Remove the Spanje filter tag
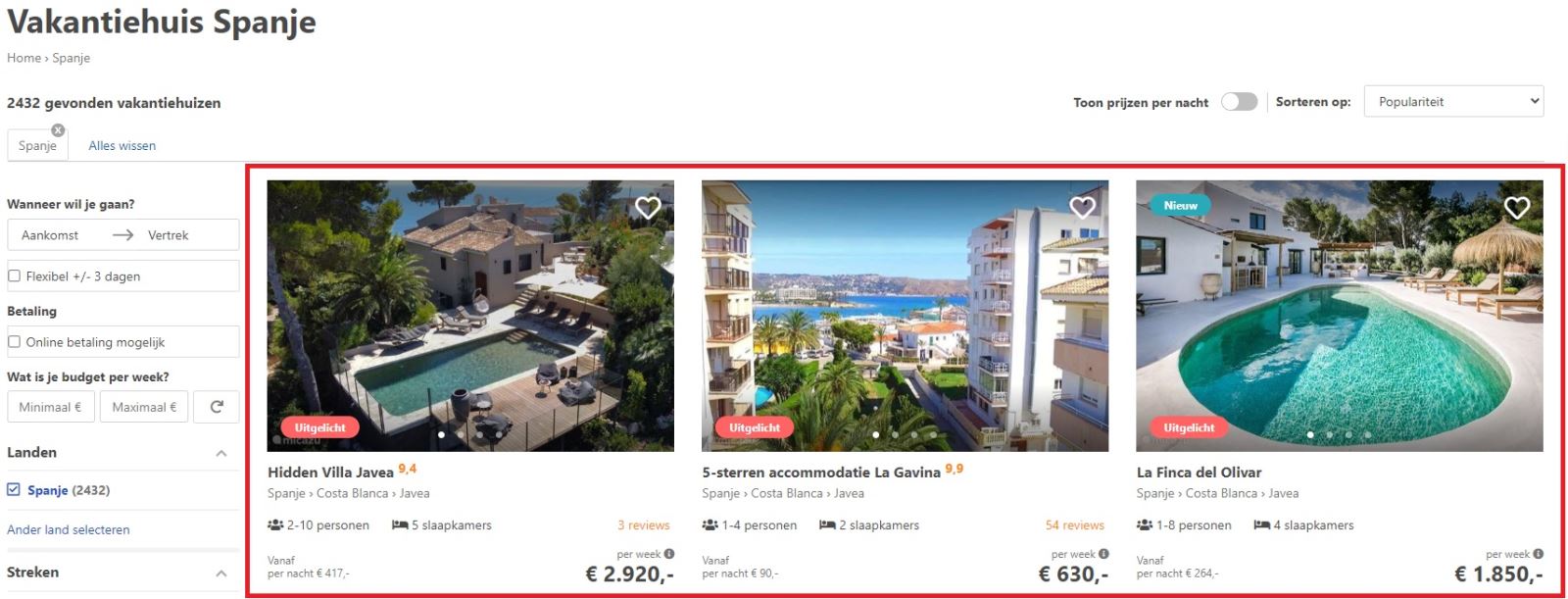Screen dimensions: 1568x599 pyautogui.click(x=58, y=130)
